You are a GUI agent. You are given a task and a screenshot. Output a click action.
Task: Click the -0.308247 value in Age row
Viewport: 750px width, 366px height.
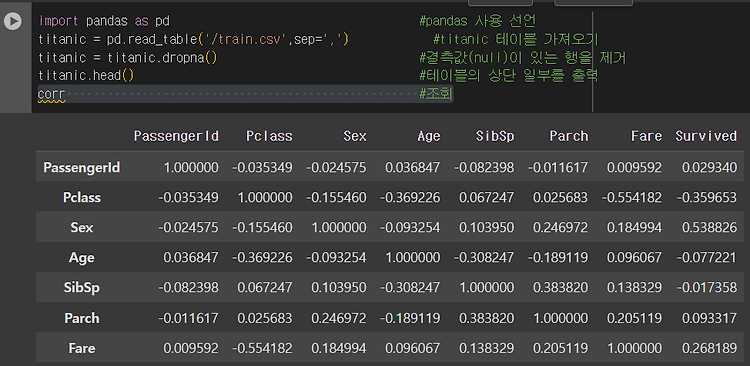click(x=484, y=257)
